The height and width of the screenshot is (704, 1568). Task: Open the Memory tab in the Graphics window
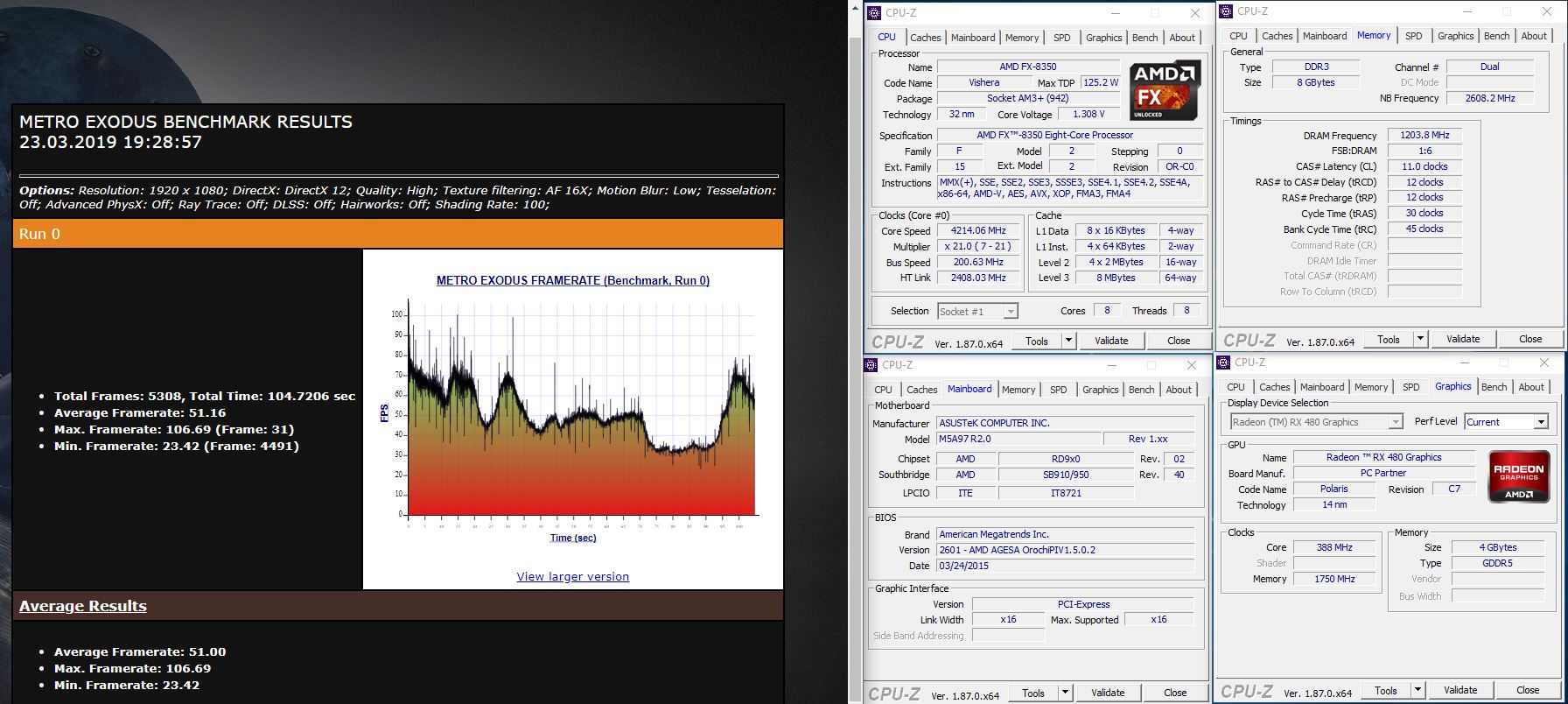coord(1371,387)
